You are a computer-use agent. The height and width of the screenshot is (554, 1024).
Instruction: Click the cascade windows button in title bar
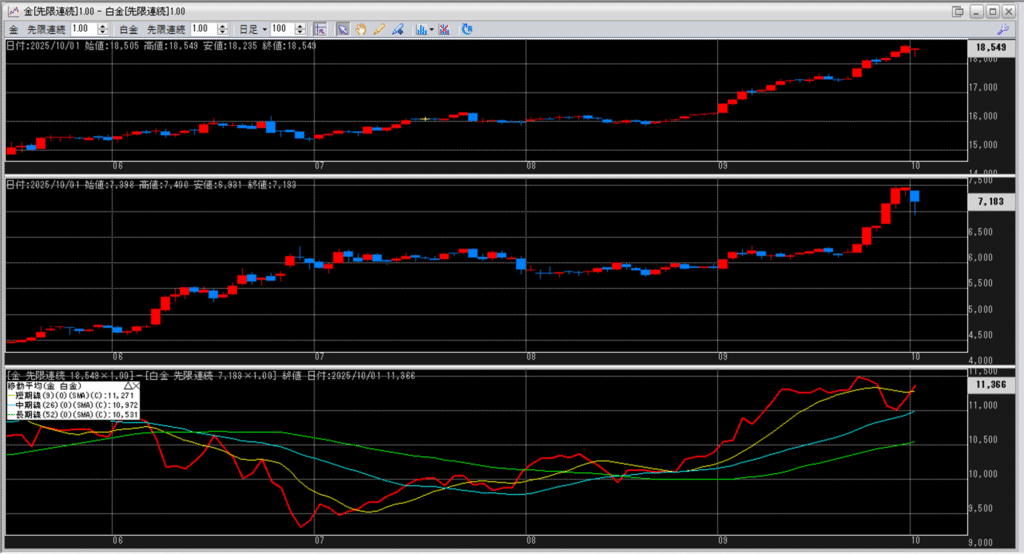pyautogui.click(x=958, y=10)
